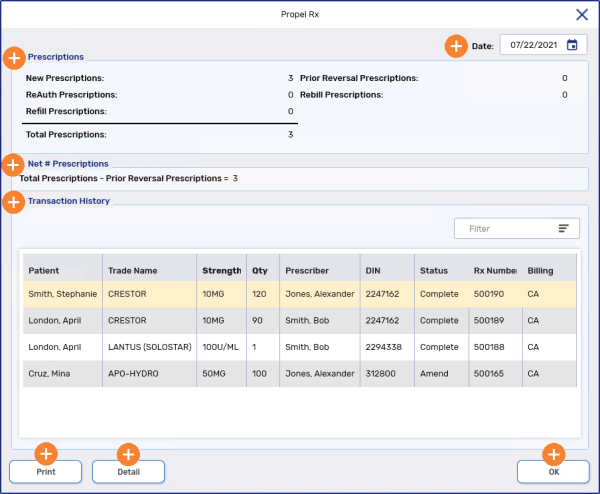This screenshot has width=600, height=494.
Task: Open the Detail button
Action: pyautogui.click(x=128, y=471)
